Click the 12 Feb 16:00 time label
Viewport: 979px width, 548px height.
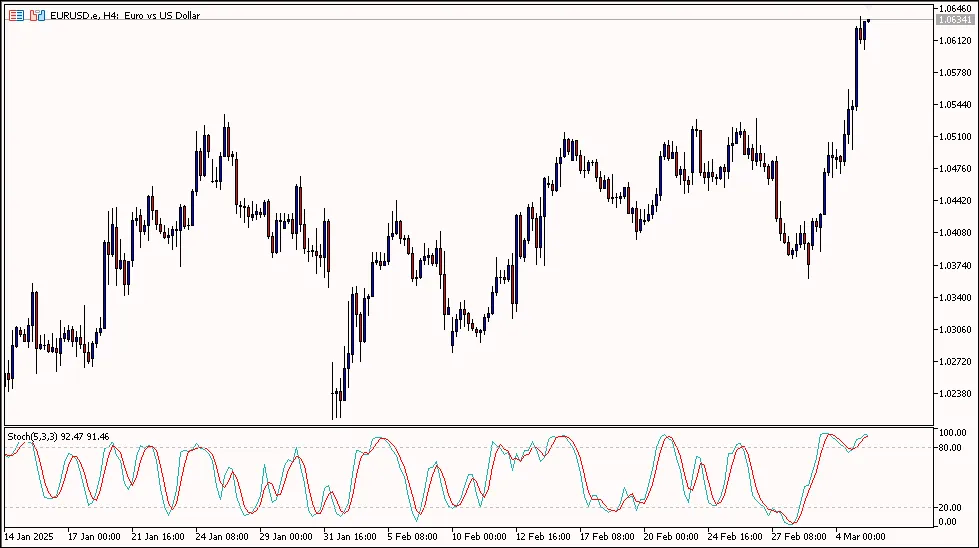[x=543, y=536]
